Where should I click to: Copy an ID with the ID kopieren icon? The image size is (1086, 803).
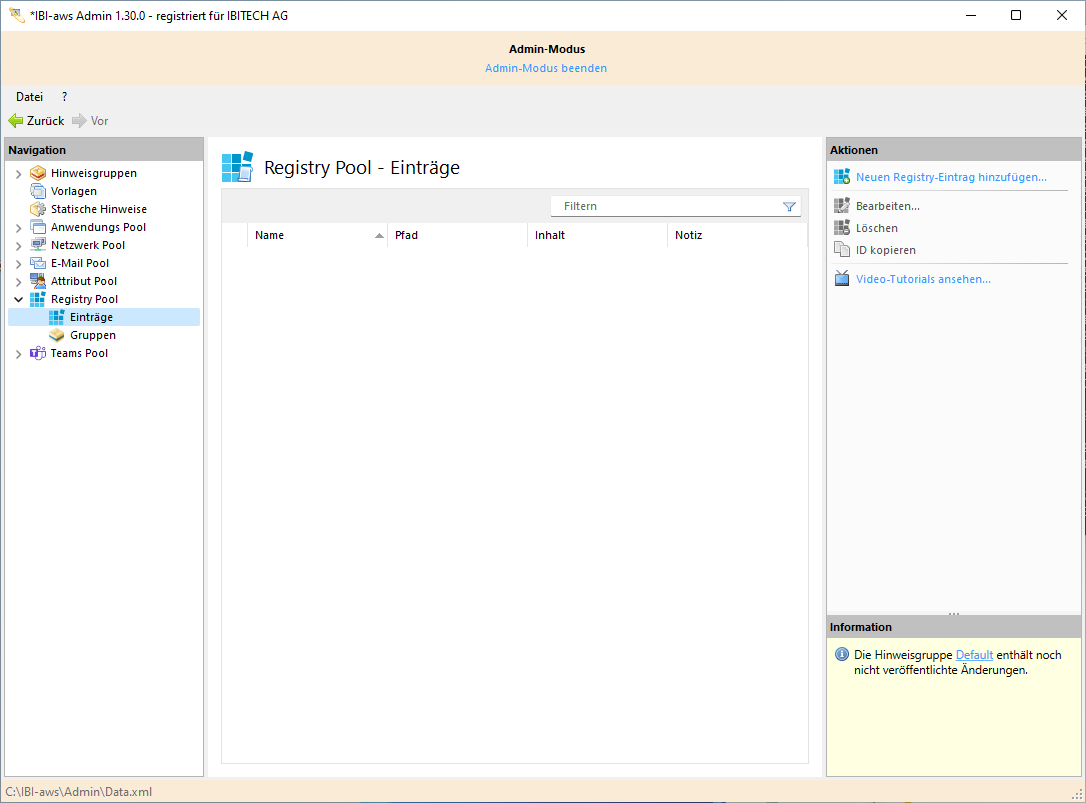[842, 249]
